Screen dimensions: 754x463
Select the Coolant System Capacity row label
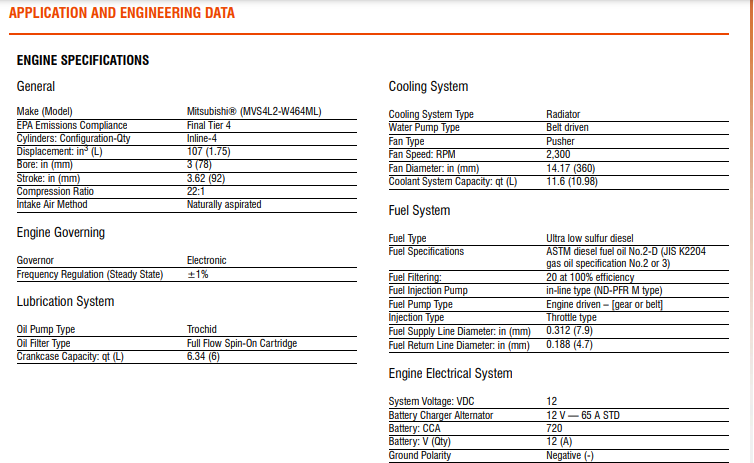coord(452,182)
